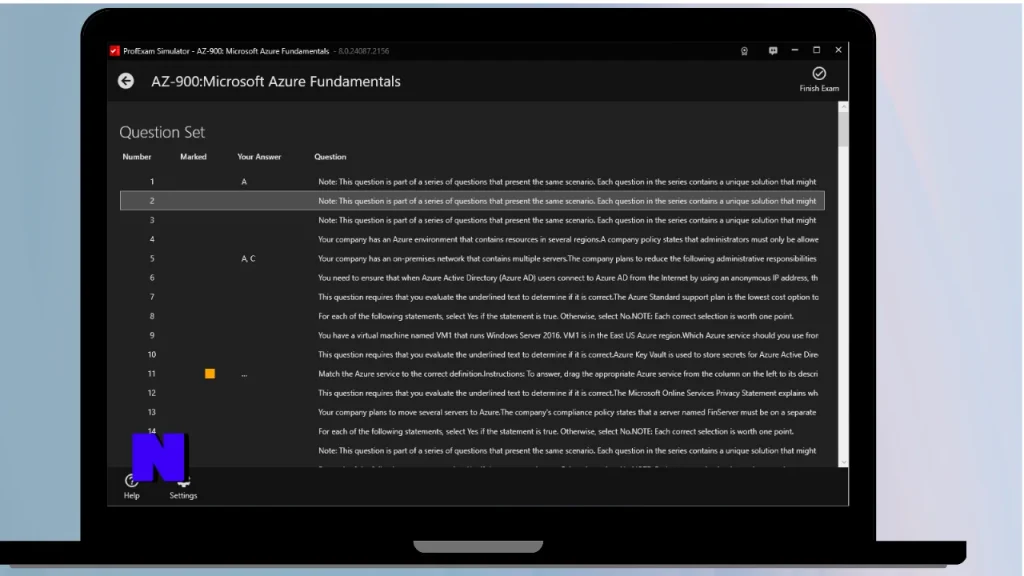
Task: Open question 13 about FinServer
Action: click(472, 412)
